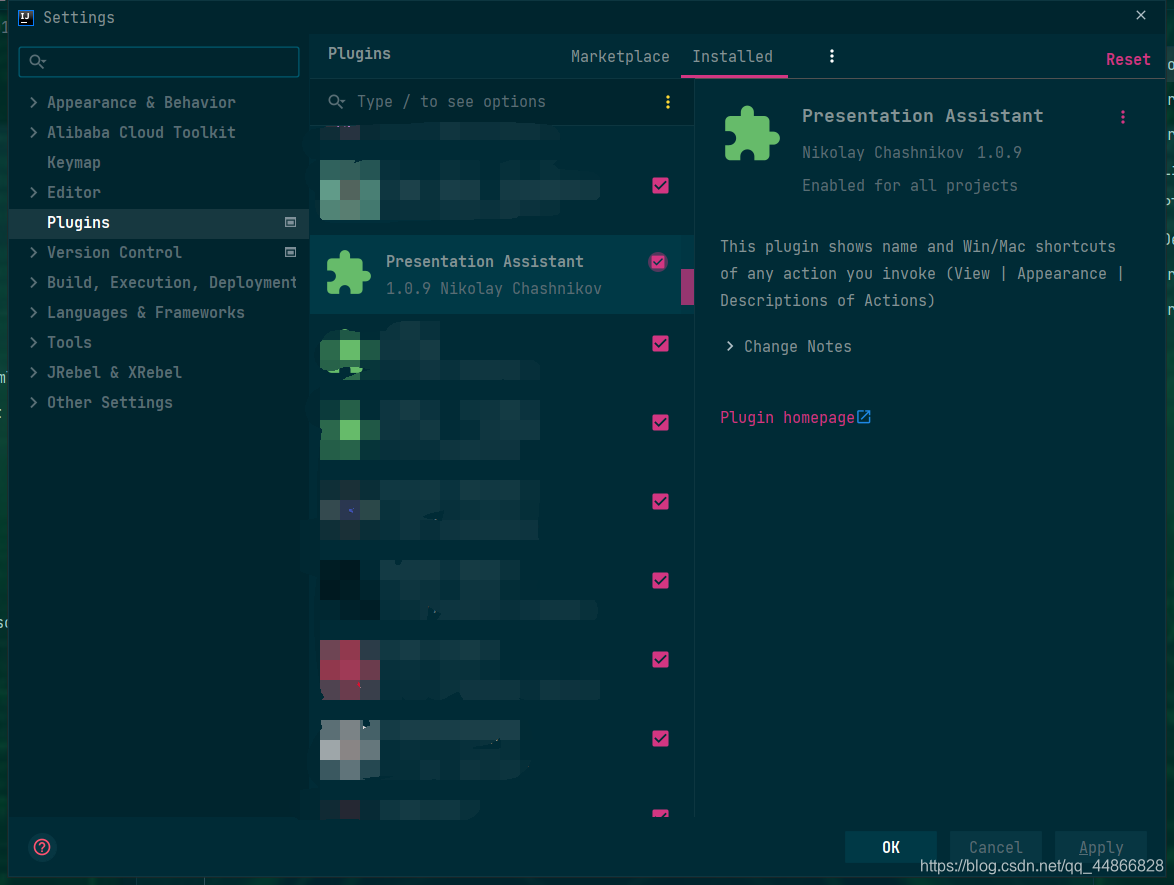Expand the Editor settings node

pyautogui.click(x=34, y=192)
